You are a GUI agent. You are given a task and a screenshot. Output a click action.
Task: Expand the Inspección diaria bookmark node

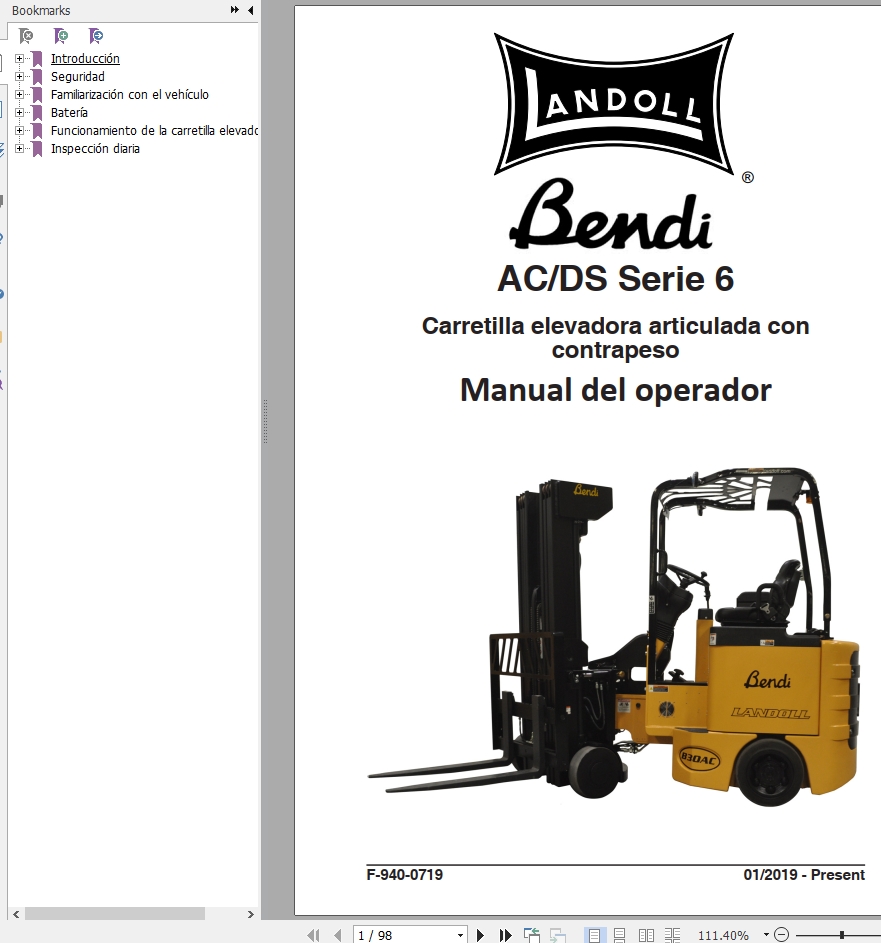pos(19,149)
